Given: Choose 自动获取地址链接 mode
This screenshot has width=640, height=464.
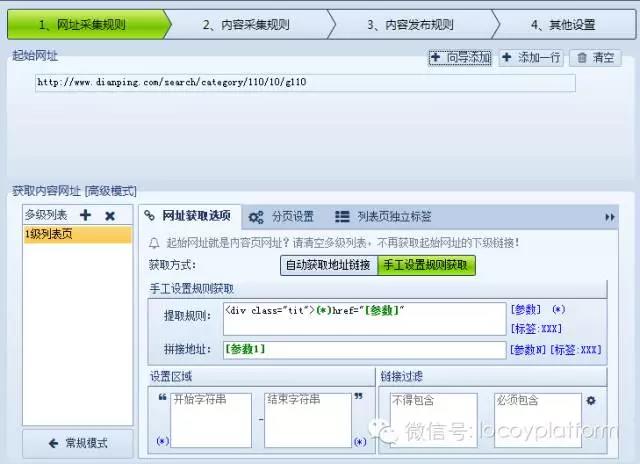Looking at the screenshot, I should (329, 265).
